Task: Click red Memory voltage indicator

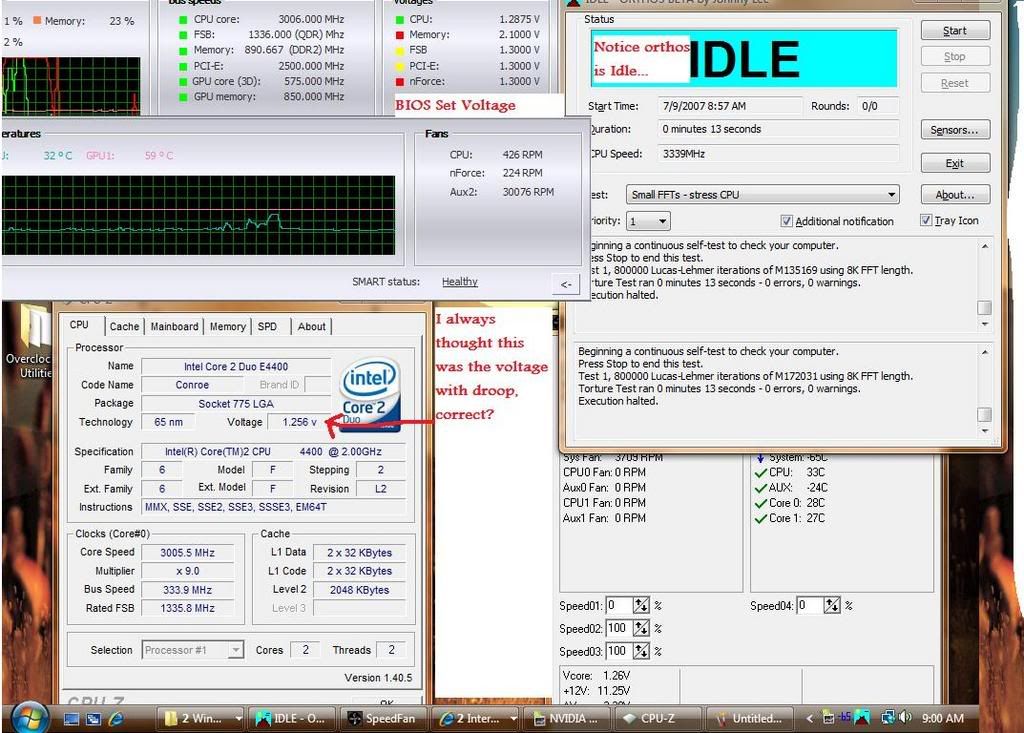Action: pyautogui.click(x=400, y=35)
